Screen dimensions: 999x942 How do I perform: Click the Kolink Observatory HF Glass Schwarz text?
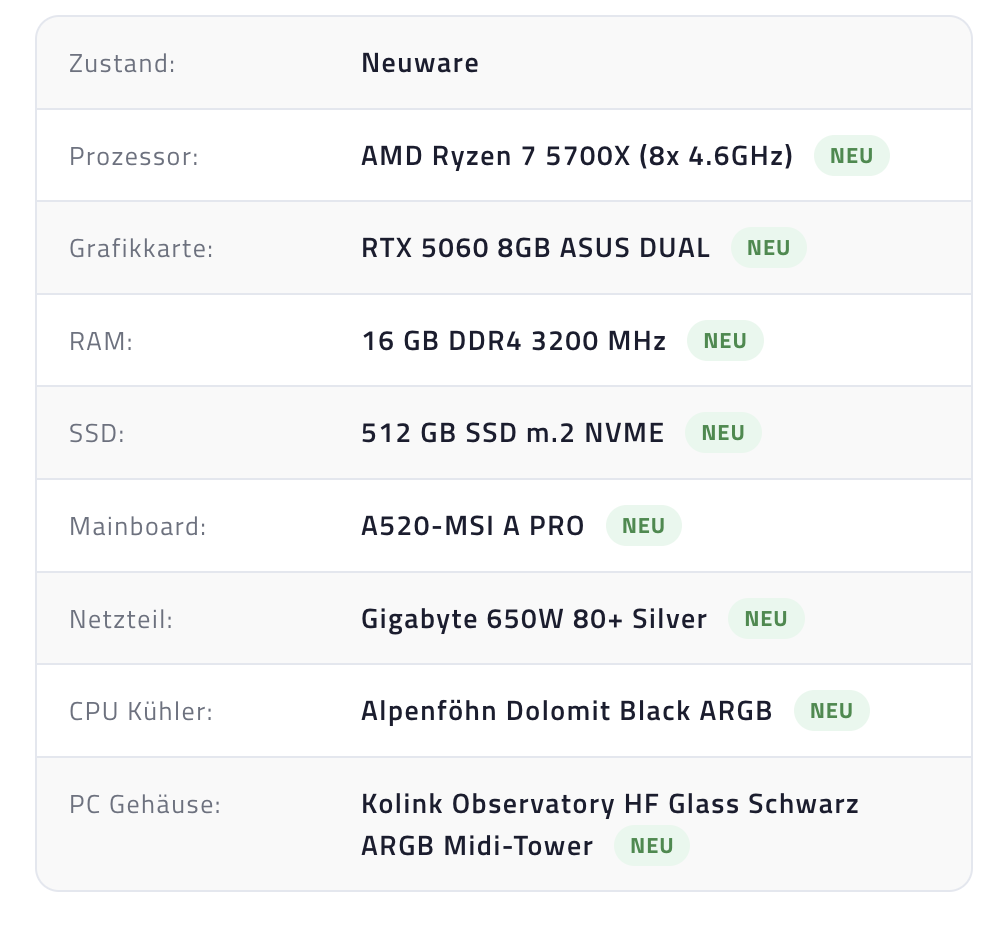point(610,804)
